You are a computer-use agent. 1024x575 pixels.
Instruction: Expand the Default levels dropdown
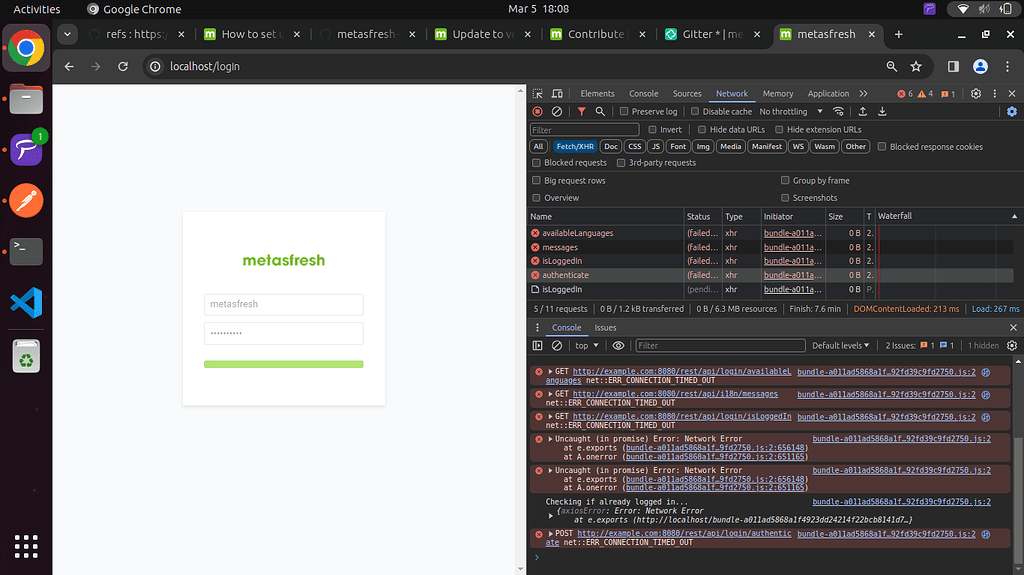(x=841, y=346)
